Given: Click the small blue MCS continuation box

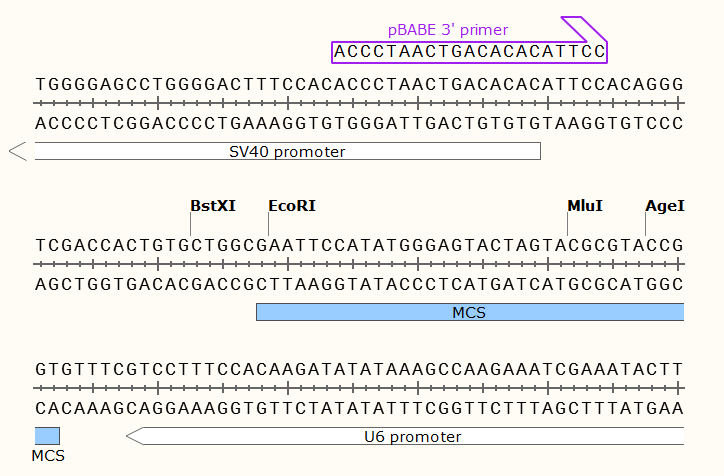Looking at the screenshot, I should point(47,436).
